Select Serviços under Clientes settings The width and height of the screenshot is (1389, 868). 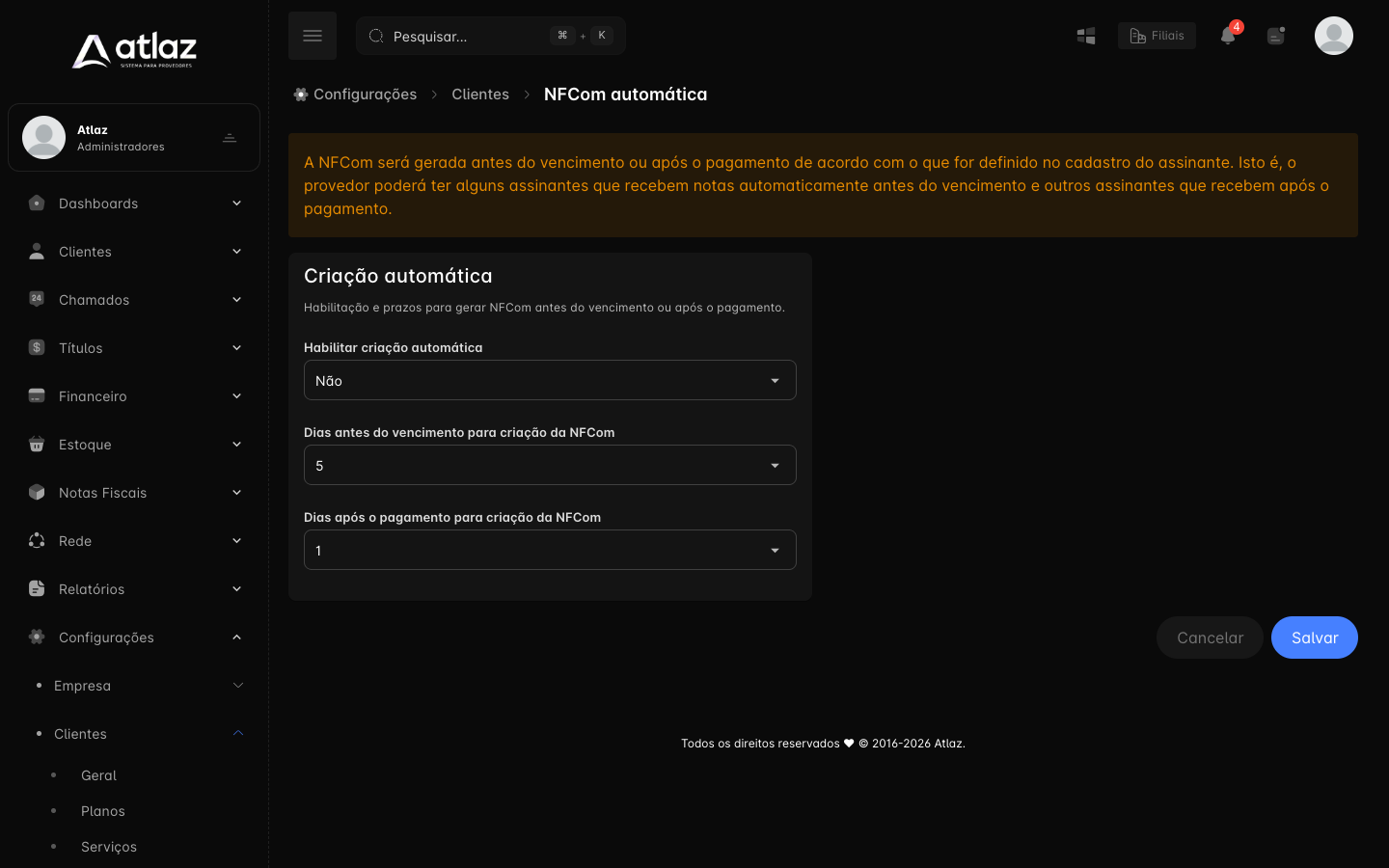point(109,847)
